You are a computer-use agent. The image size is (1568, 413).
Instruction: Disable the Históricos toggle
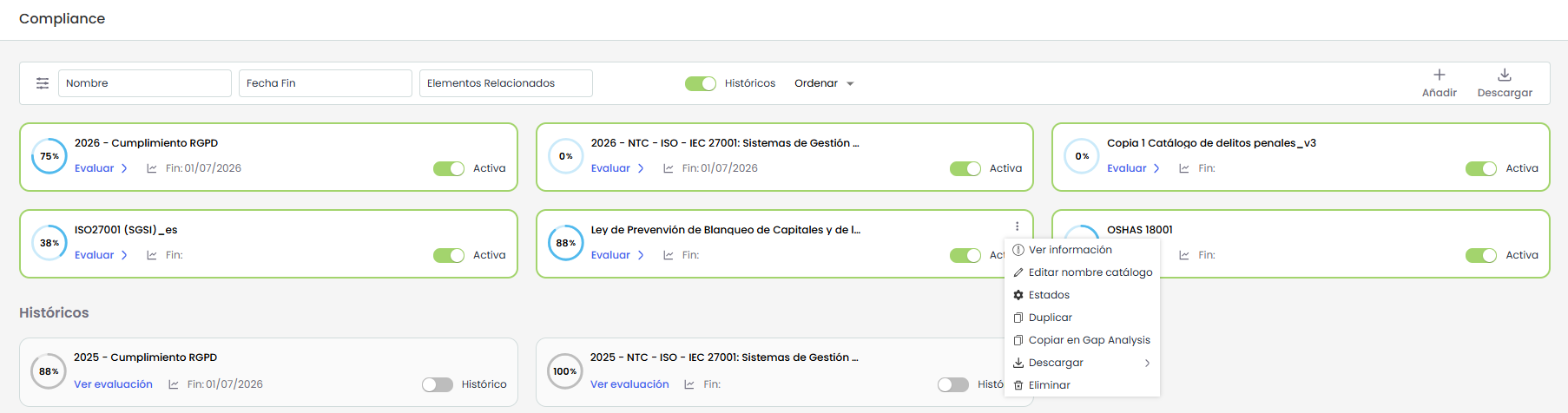click(x=700, y=83)
